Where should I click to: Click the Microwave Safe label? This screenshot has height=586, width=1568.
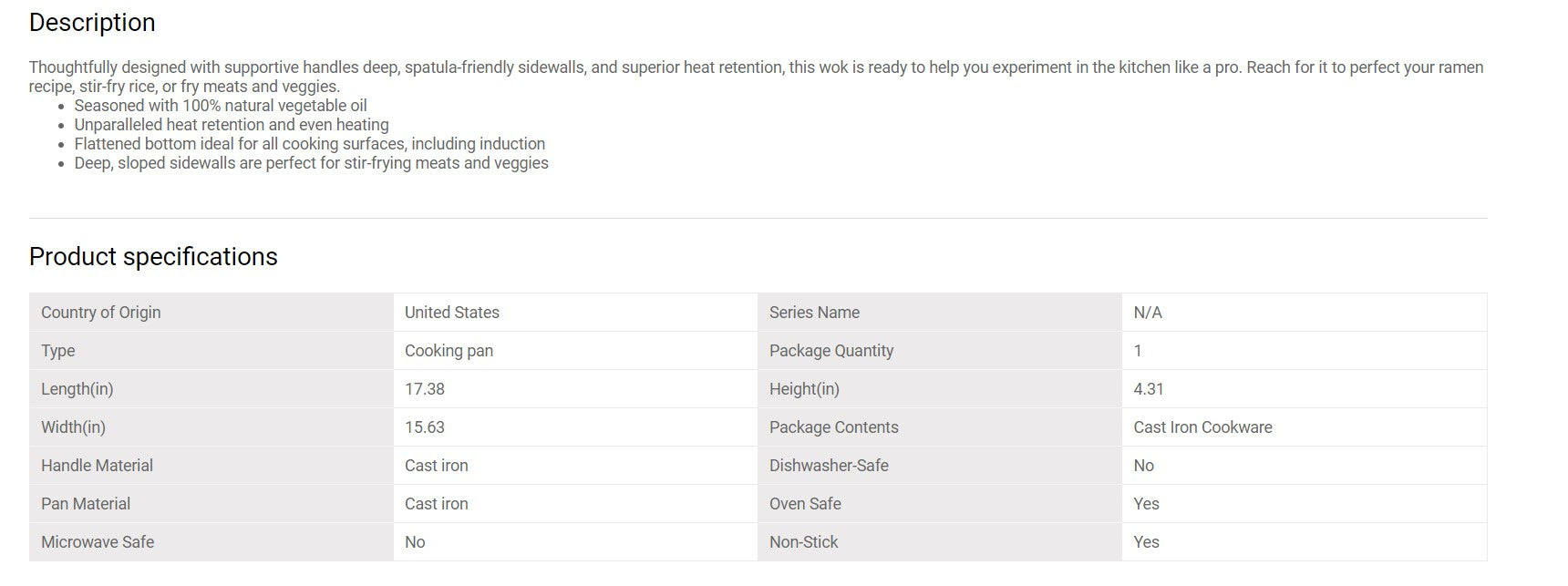[98, 542]
